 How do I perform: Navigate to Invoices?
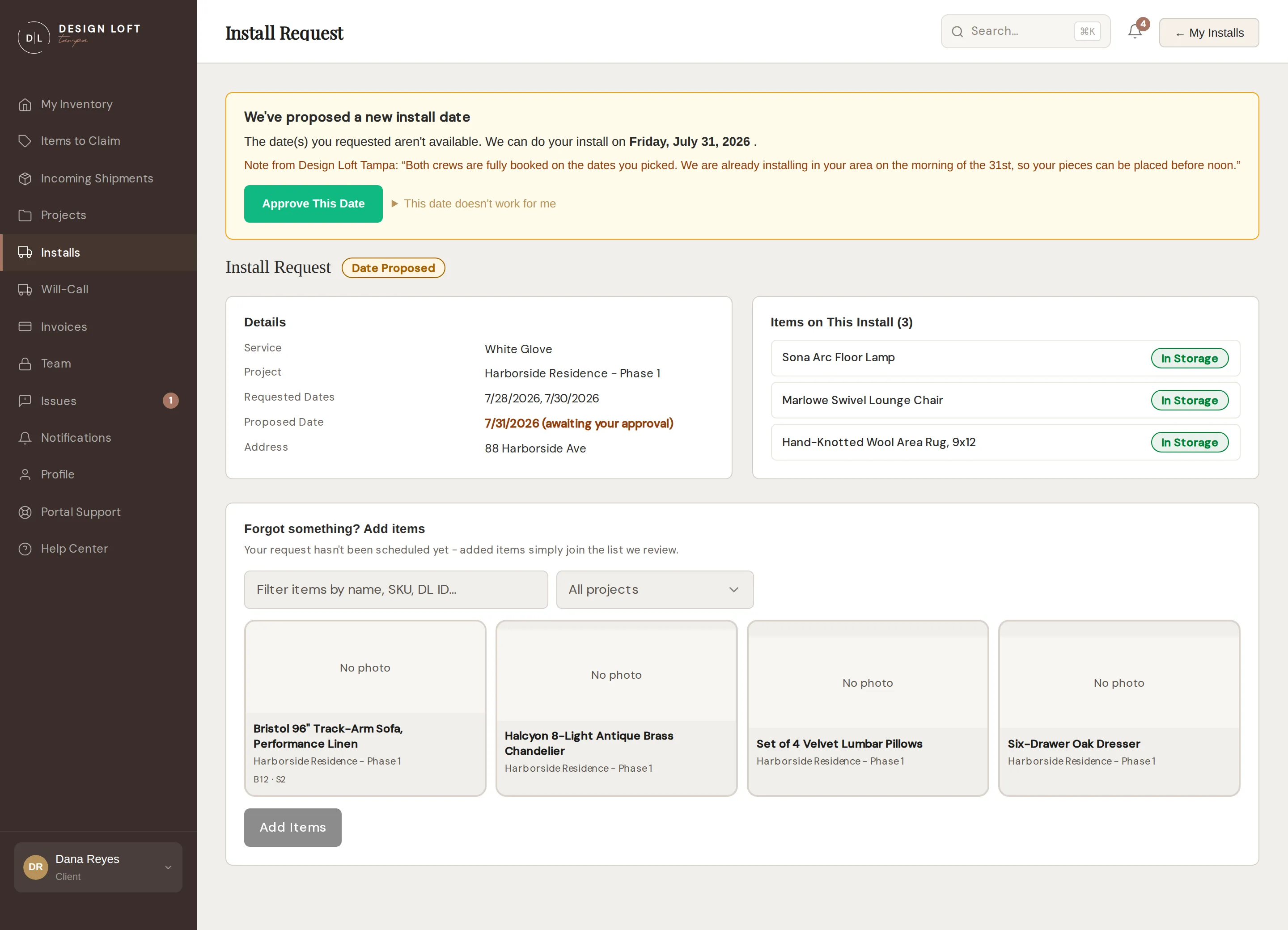click(x=98, y=326)
